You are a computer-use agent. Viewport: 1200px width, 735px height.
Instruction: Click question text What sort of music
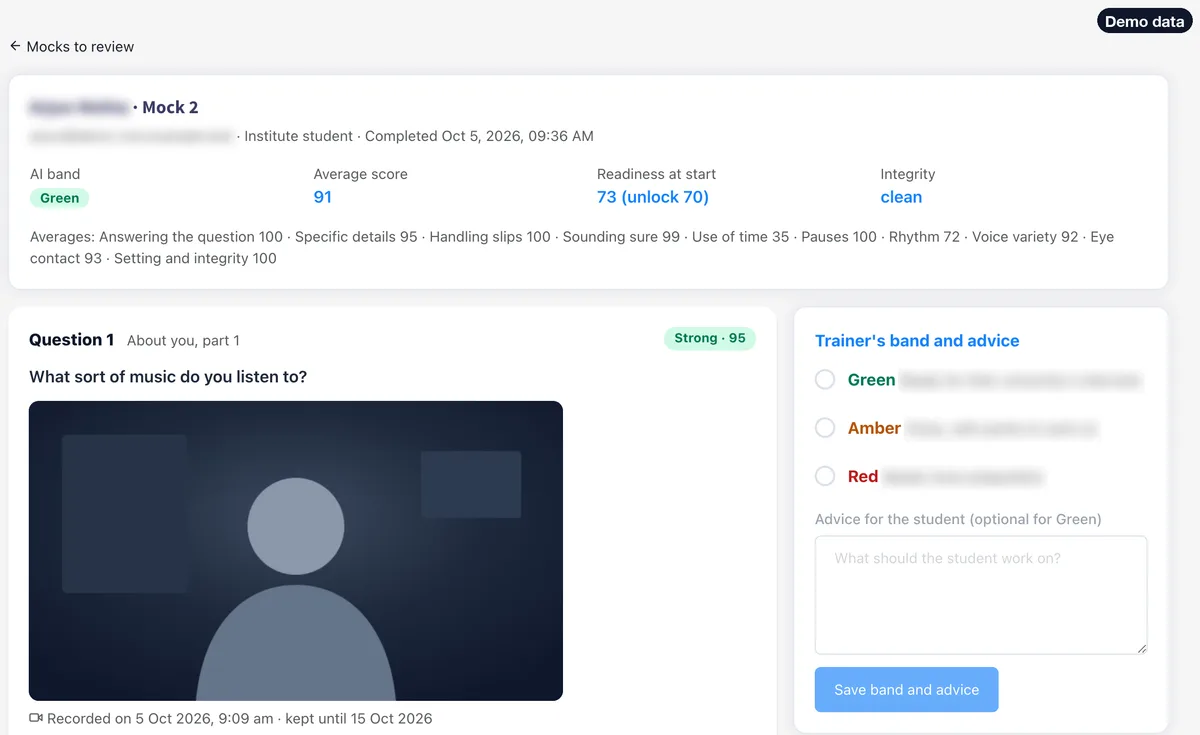(168, 377)
